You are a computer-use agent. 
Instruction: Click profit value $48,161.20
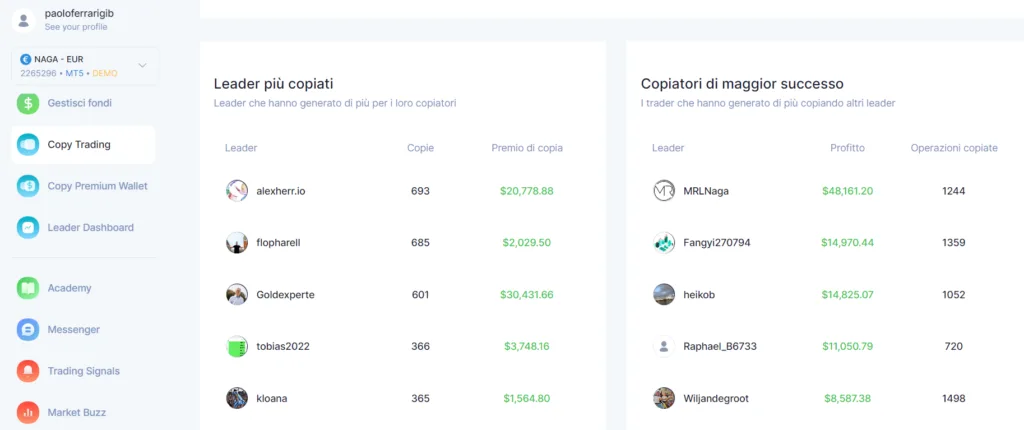(x=848, y=191)
